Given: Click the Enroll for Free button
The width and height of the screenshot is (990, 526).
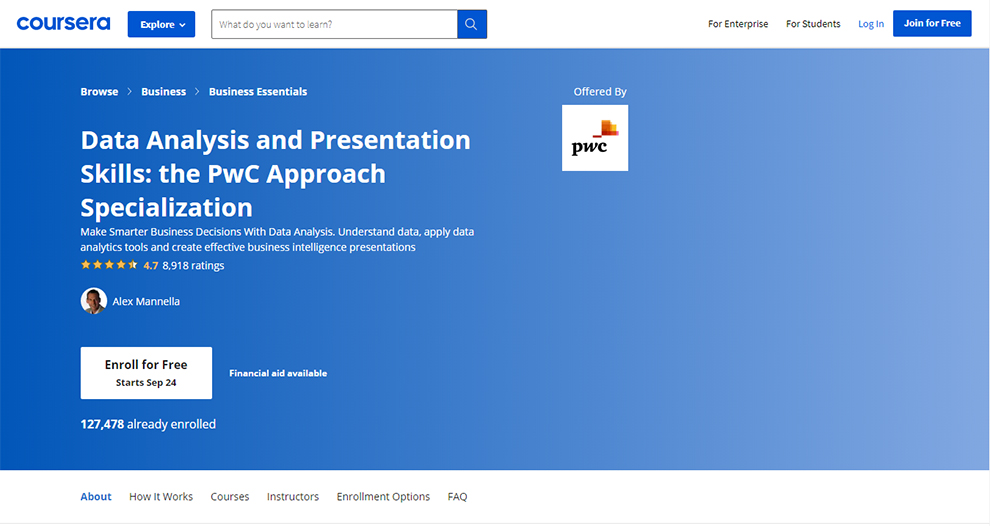Looking at the screenshot, I should tap(146, 373).
